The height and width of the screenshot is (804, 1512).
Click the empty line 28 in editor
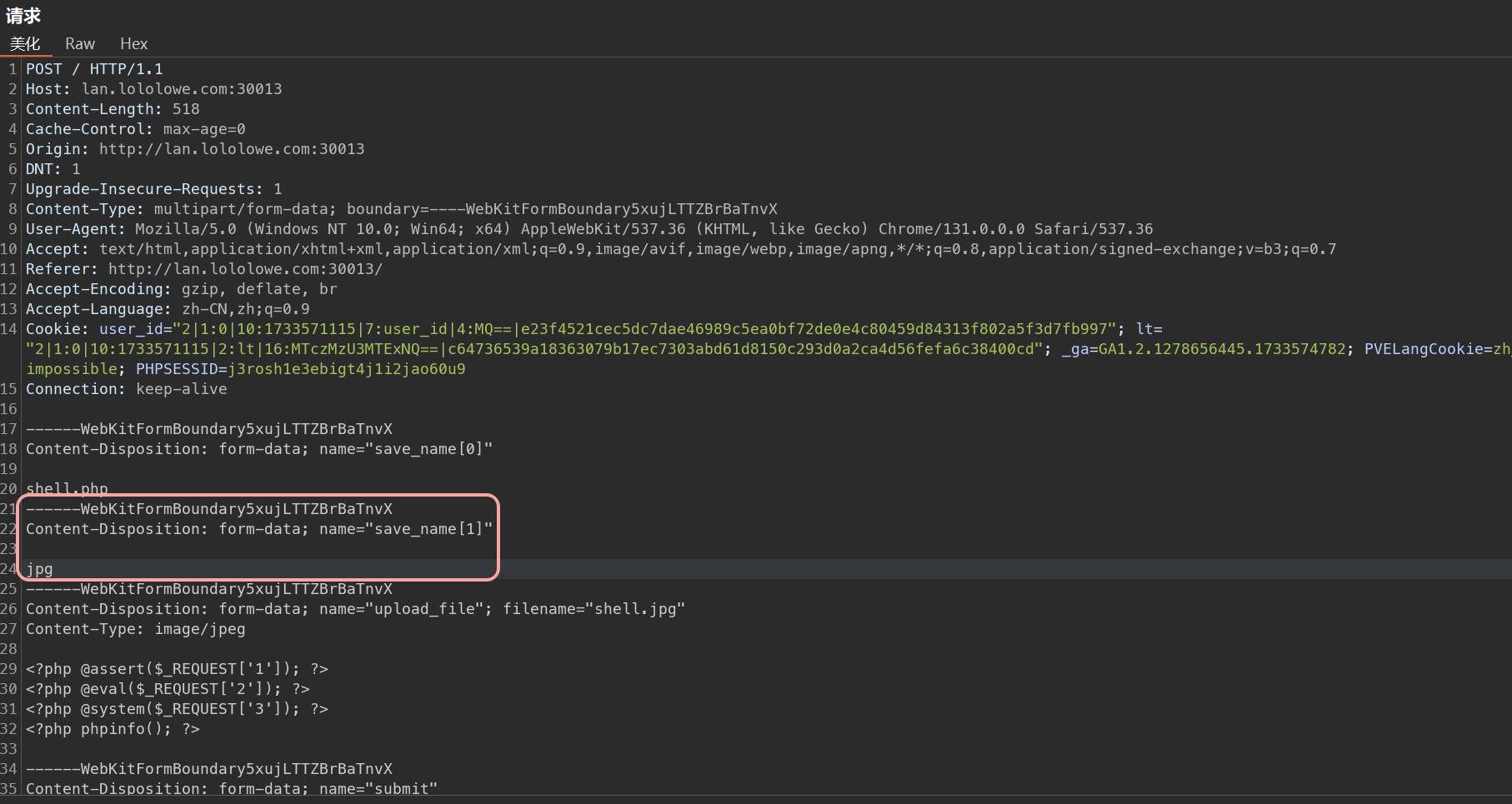(767, 649)
